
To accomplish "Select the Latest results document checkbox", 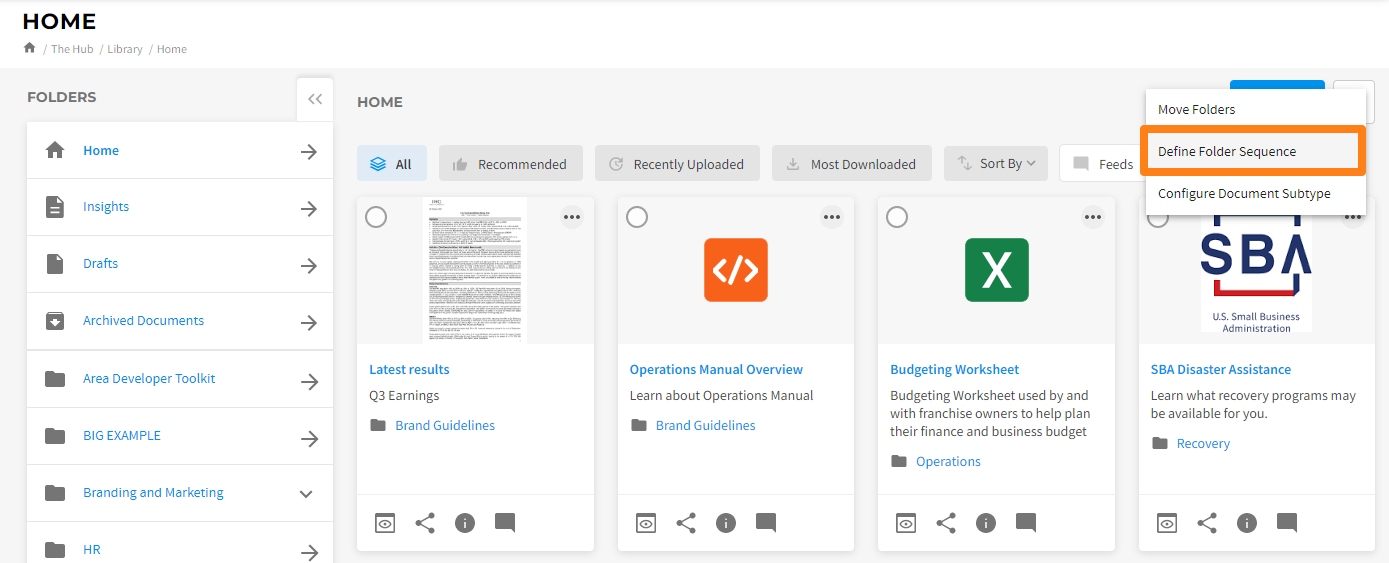I will [376, 217].
